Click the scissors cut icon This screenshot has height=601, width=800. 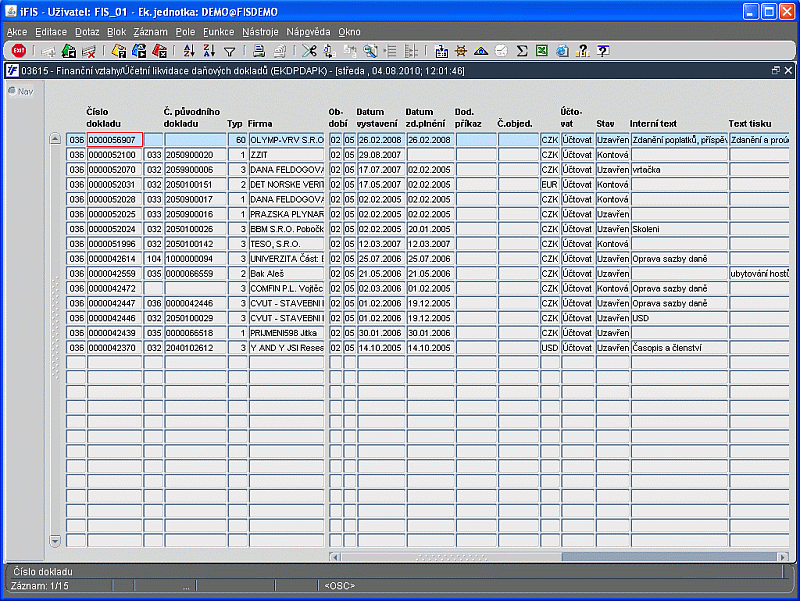(x=309, y=51)
